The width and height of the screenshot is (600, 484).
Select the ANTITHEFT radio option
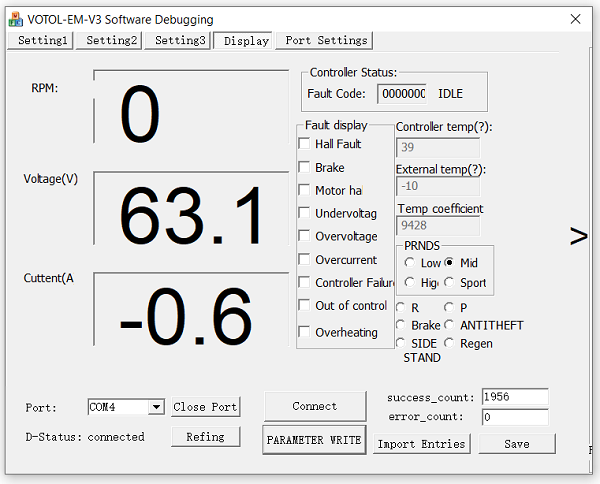coord(450,325)
